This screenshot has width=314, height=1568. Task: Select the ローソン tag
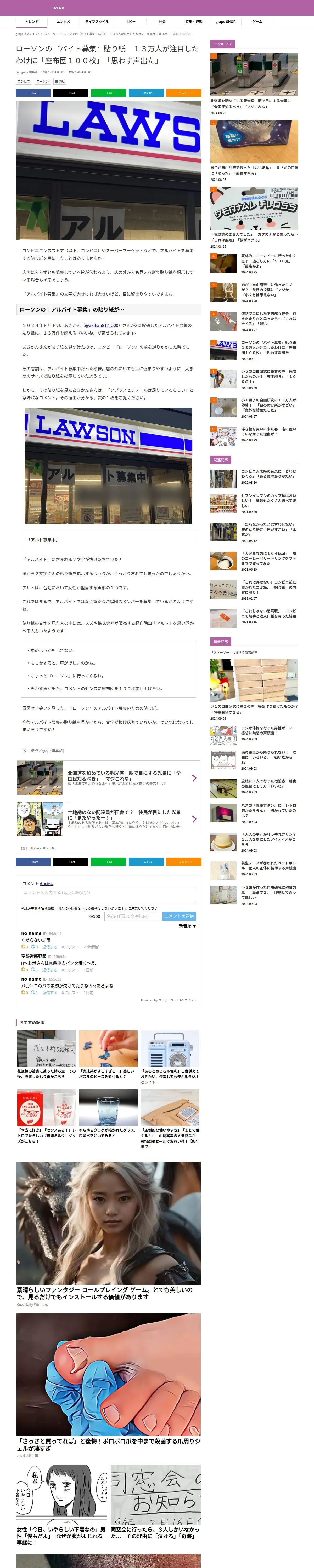pyautogui.click(x=43, y=81)
